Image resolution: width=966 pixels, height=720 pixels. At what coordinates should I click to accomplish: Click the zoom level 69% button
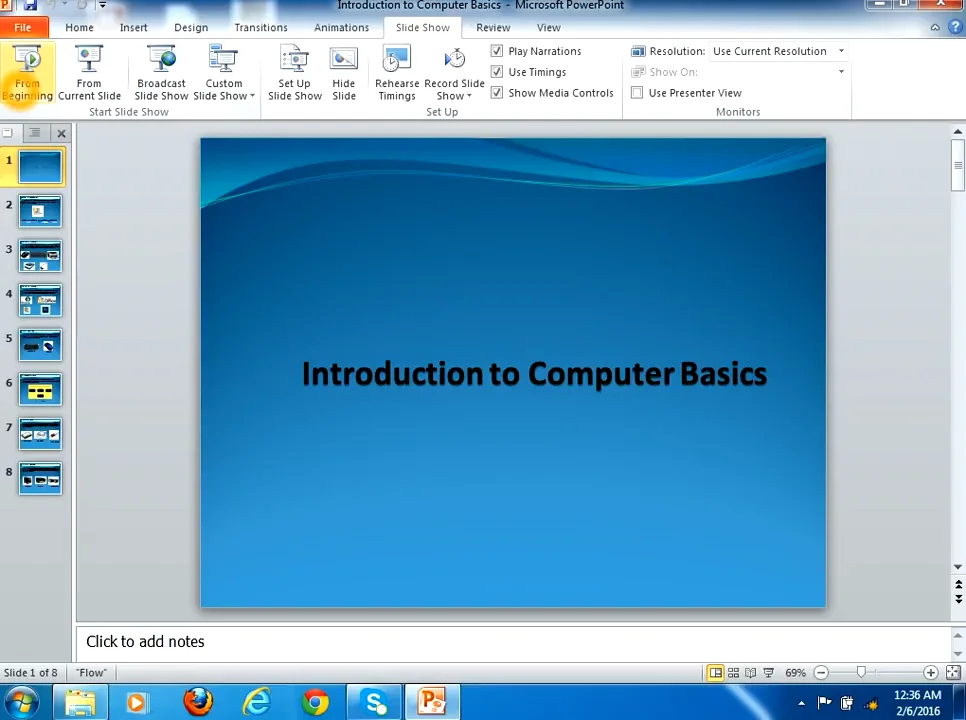(795, 673)
